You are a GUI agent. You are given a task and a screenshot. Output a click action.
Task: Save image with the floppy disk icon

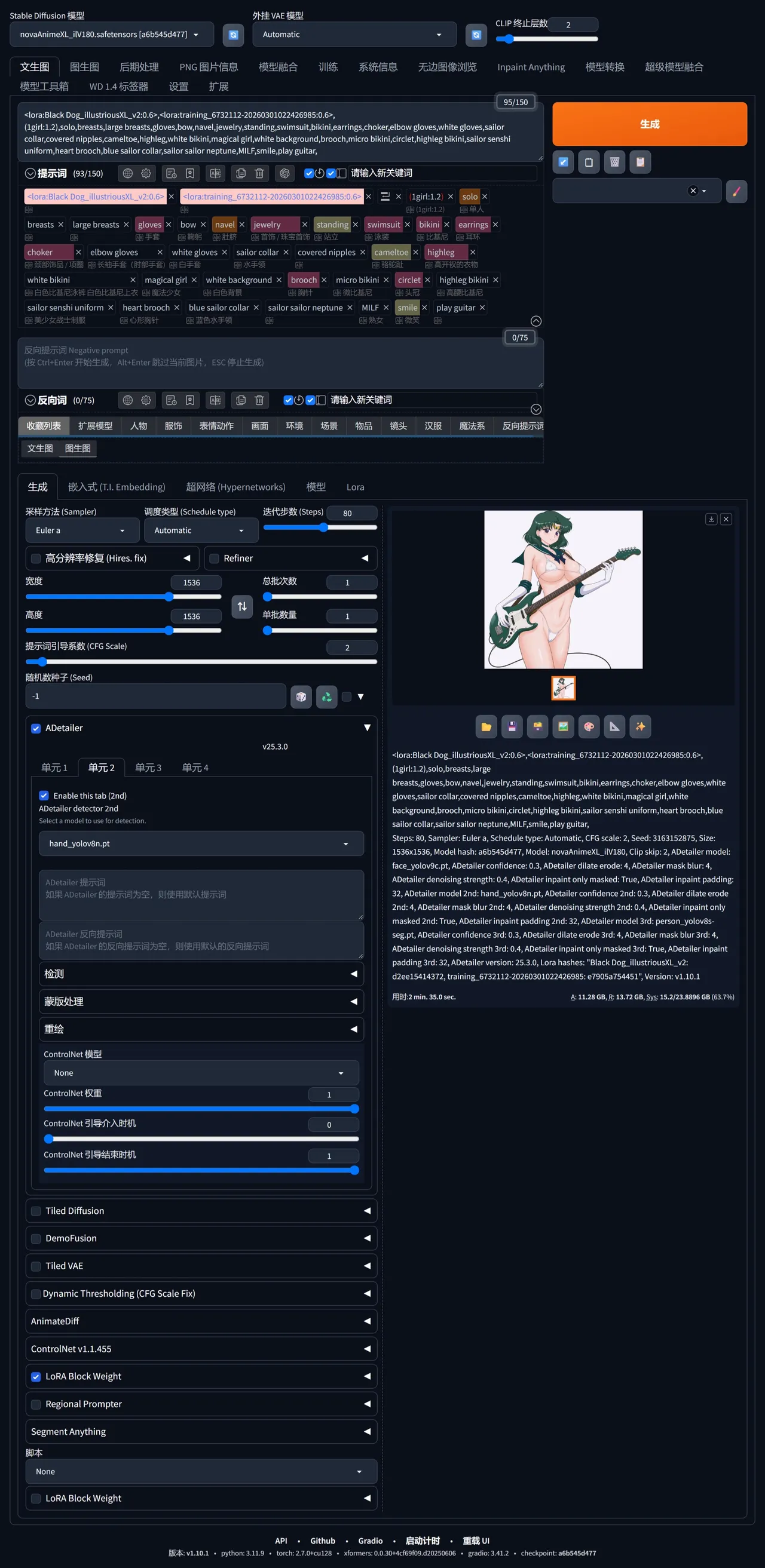pos(512,726)
